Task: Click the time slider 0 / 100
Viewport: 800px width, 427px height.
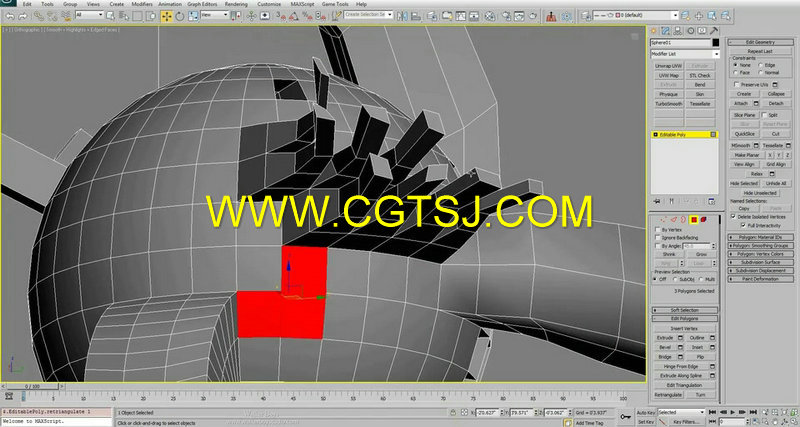Action: pyautogui.click(x=32, y=386)
